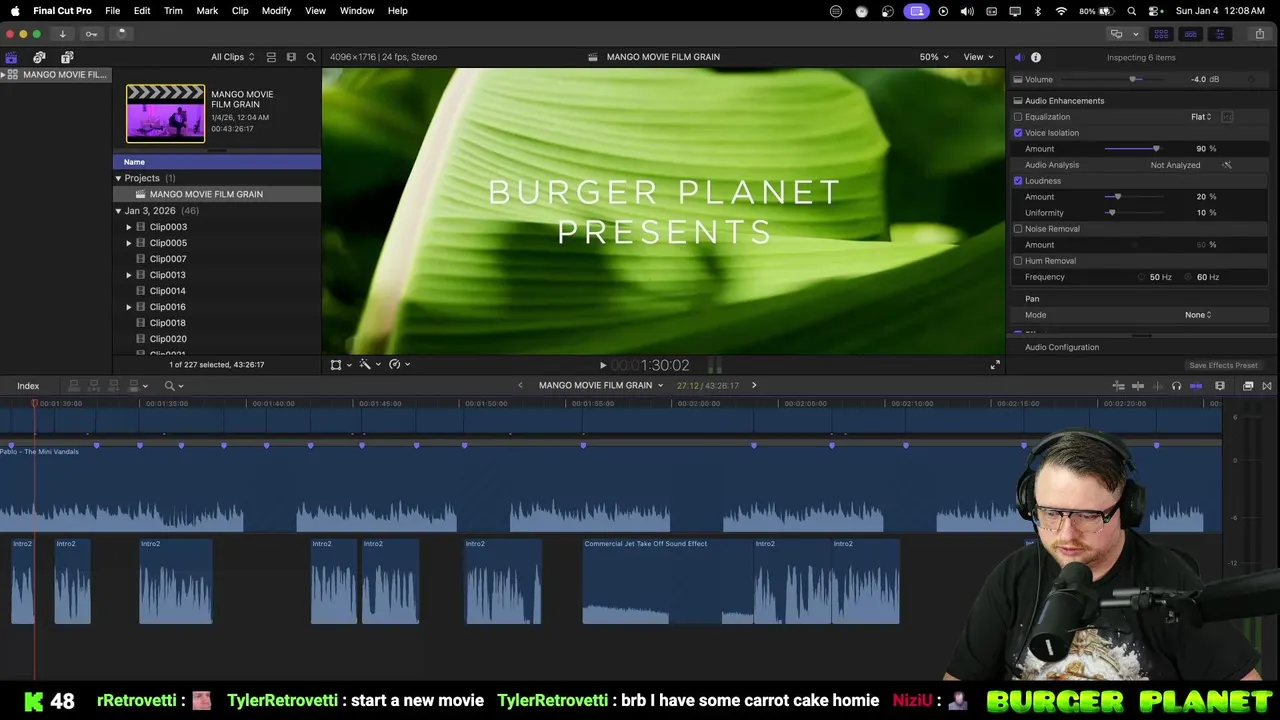Expand Clip0003 disclosure triangle
Screen dimensions: 1280x720
tap(129, 227)
